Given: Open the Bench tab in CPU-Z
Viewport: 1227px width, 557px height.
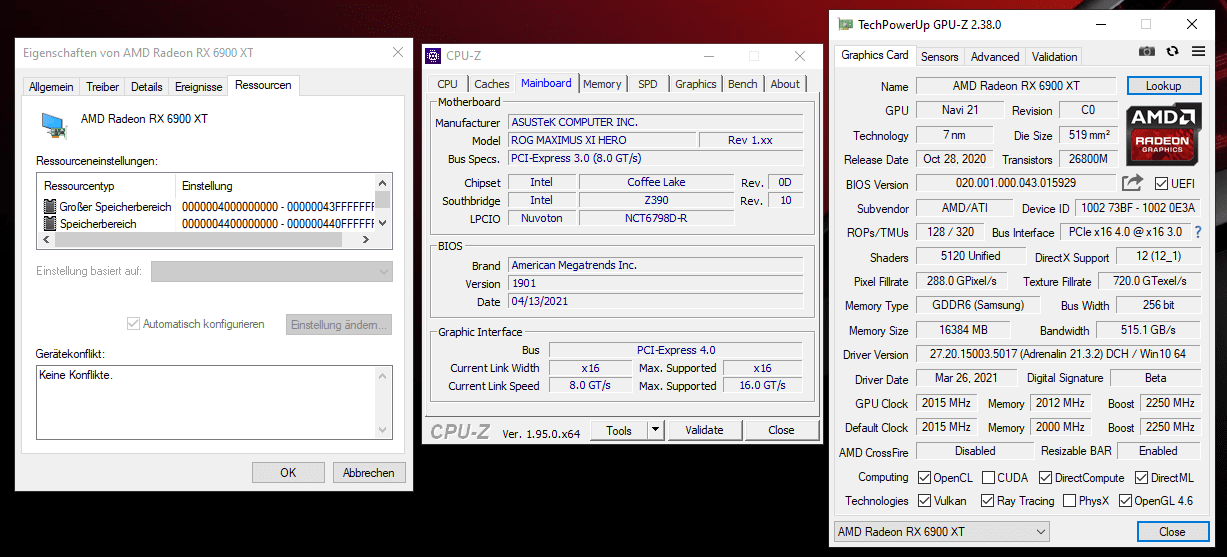Looking at the screenshot, I should click(x=743, y=84).
